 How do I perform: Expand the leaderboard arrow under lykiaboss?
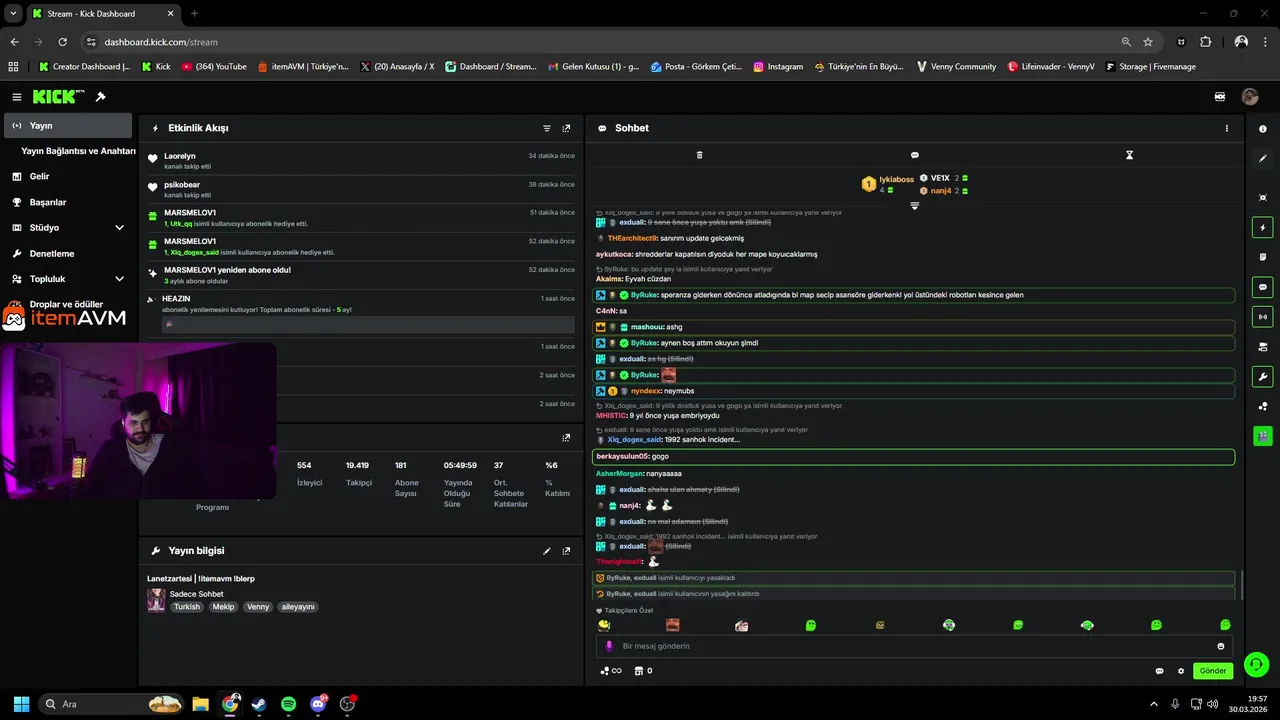914,206
